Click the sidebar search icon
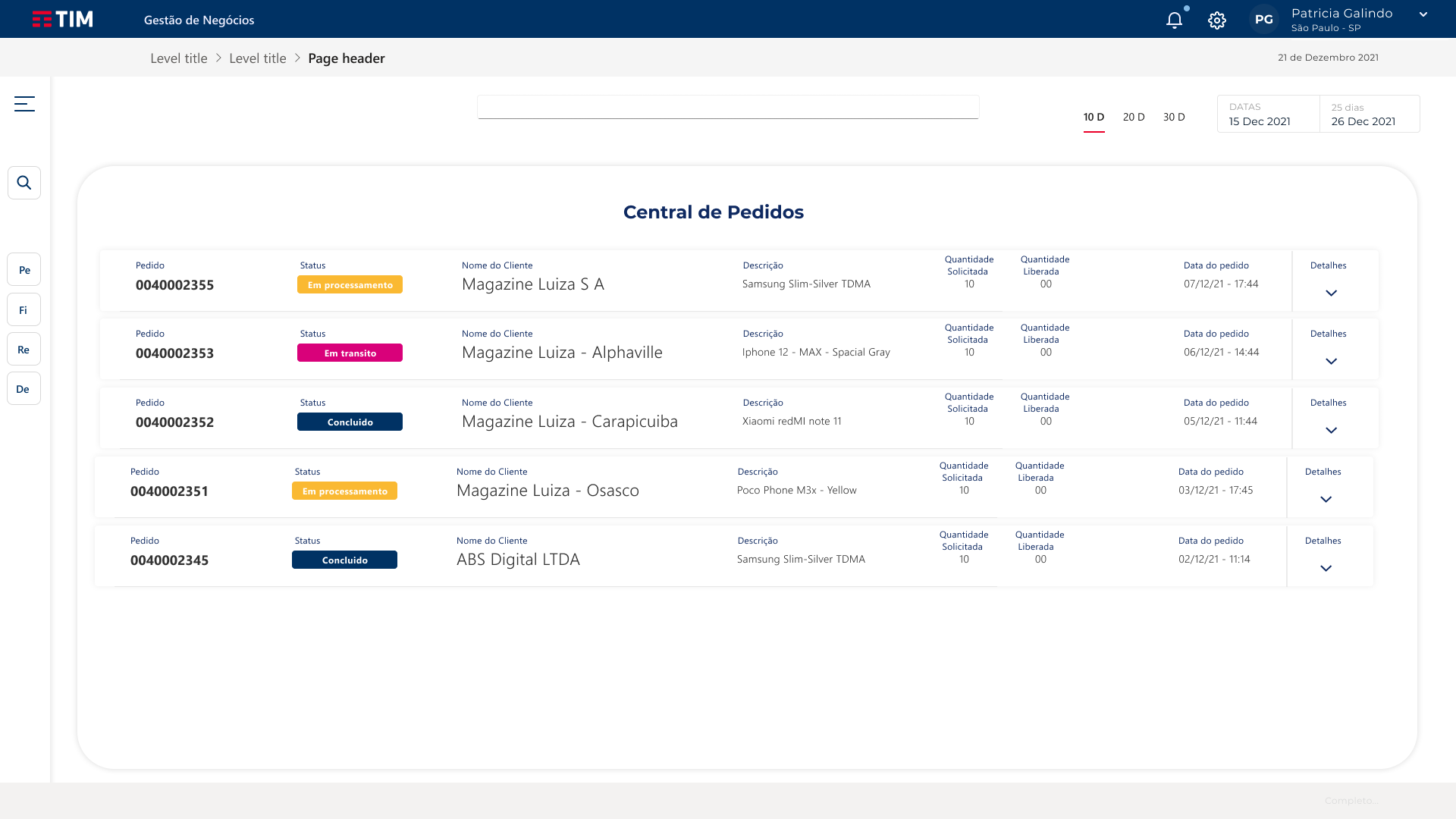Image resolution: width=1456 pixels, height=819 pixels. (x=24, y=183)
